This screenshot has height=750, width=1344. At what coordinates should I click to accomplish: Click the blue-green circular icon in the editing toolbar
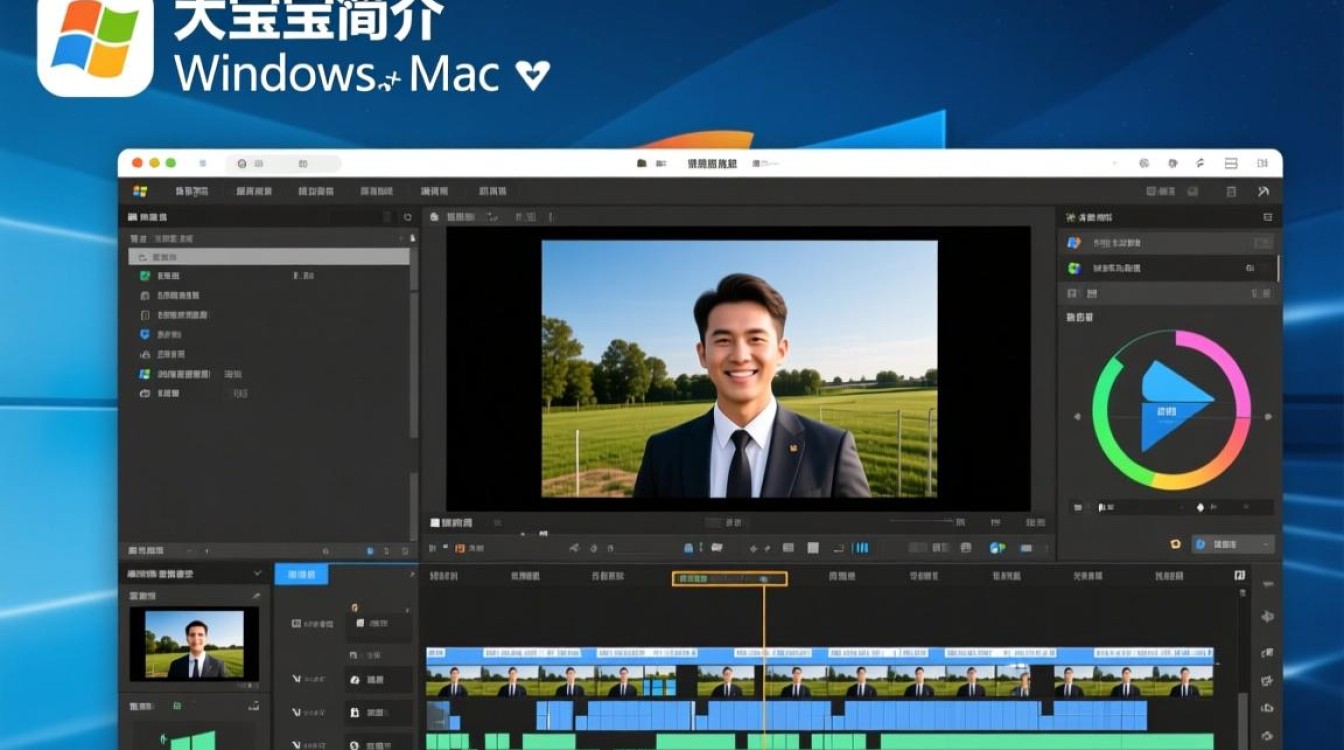click(997, 548)
